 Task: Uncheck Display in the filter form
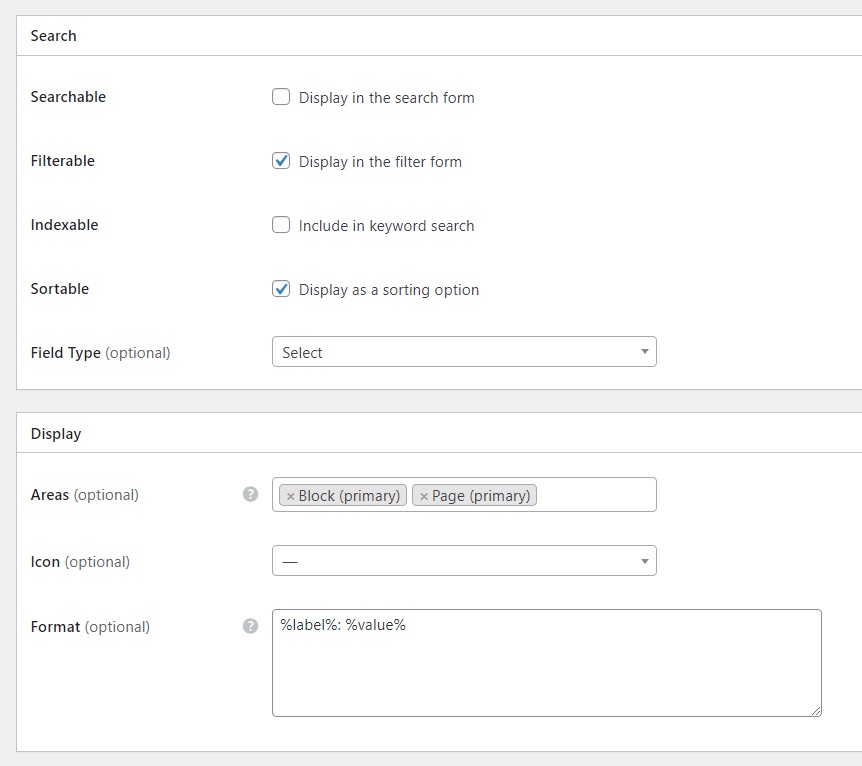(281, 161)
